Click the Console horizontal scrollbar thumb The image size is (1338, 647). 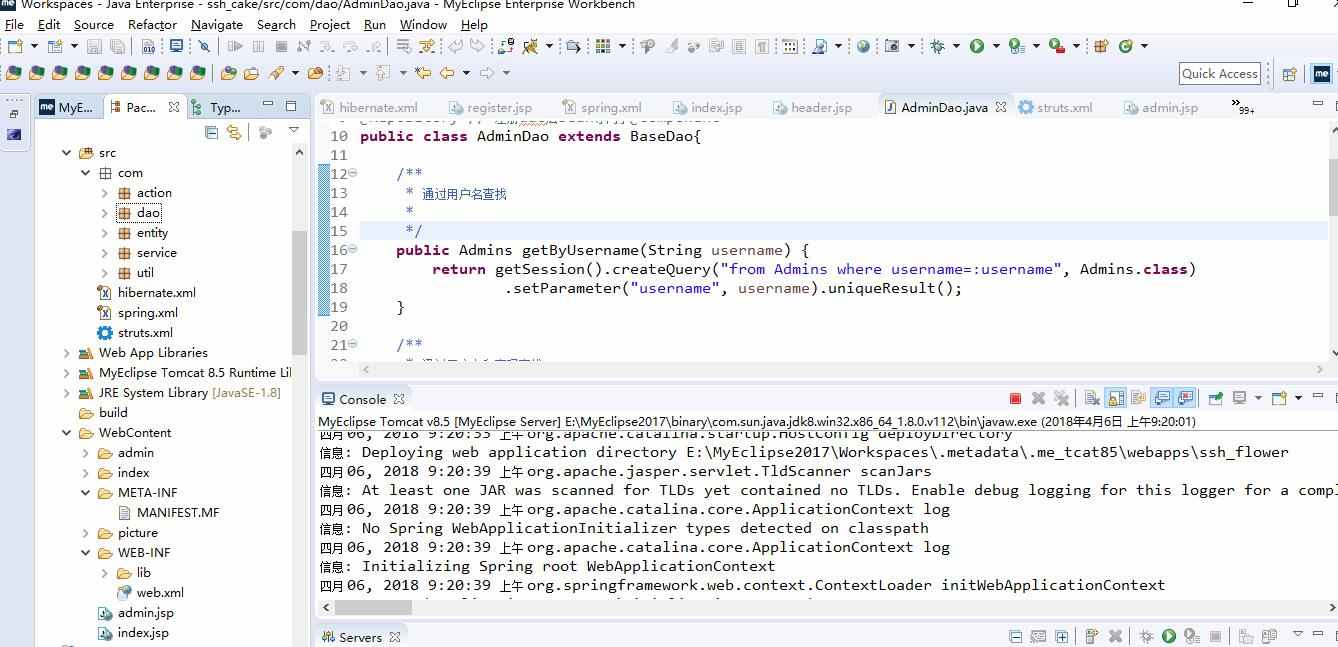click(372, 607)
